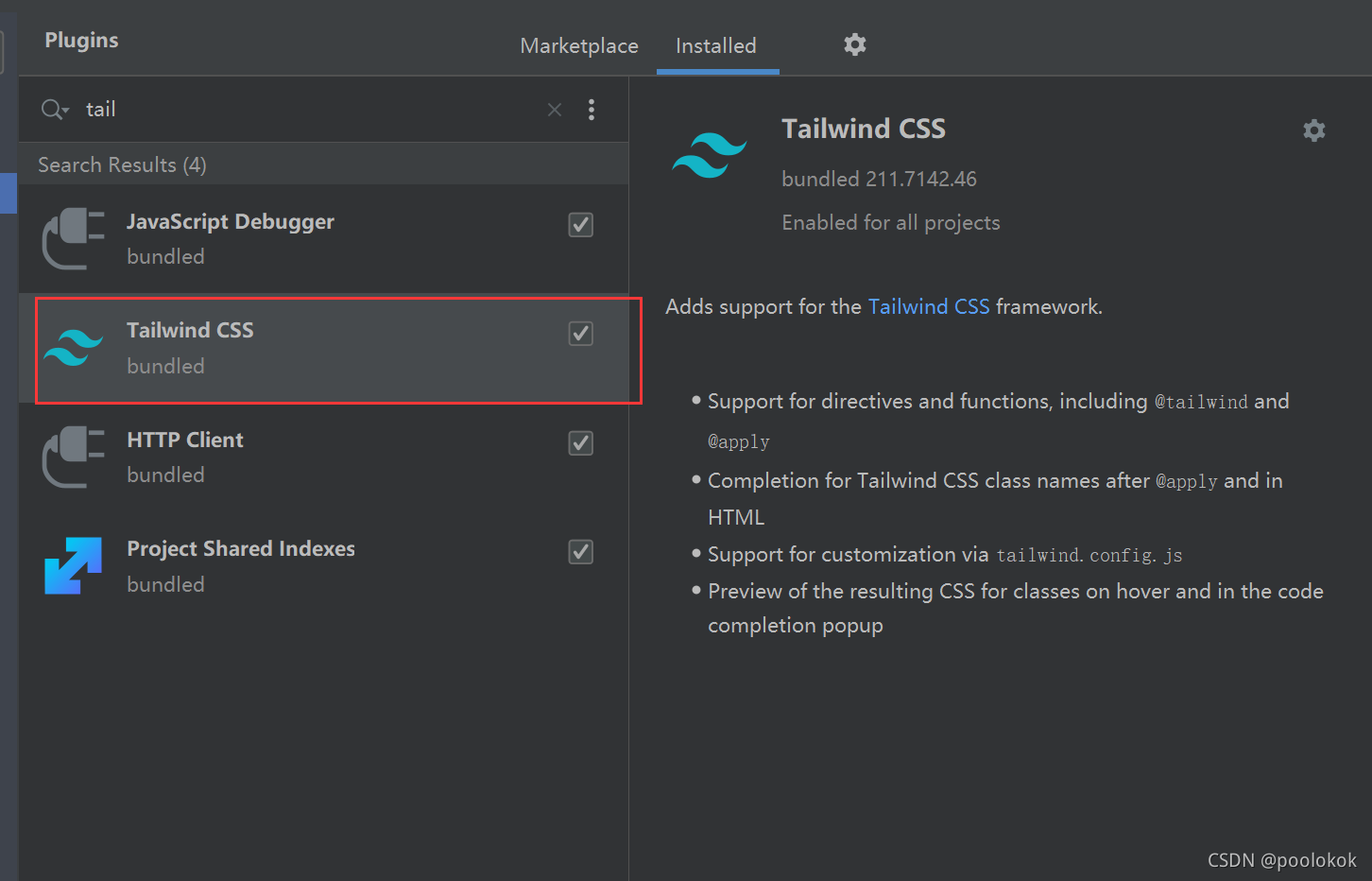The width and height of the screenshot is (1372, 881).
Task: Select the Installed tab
Action: (716, 44)
